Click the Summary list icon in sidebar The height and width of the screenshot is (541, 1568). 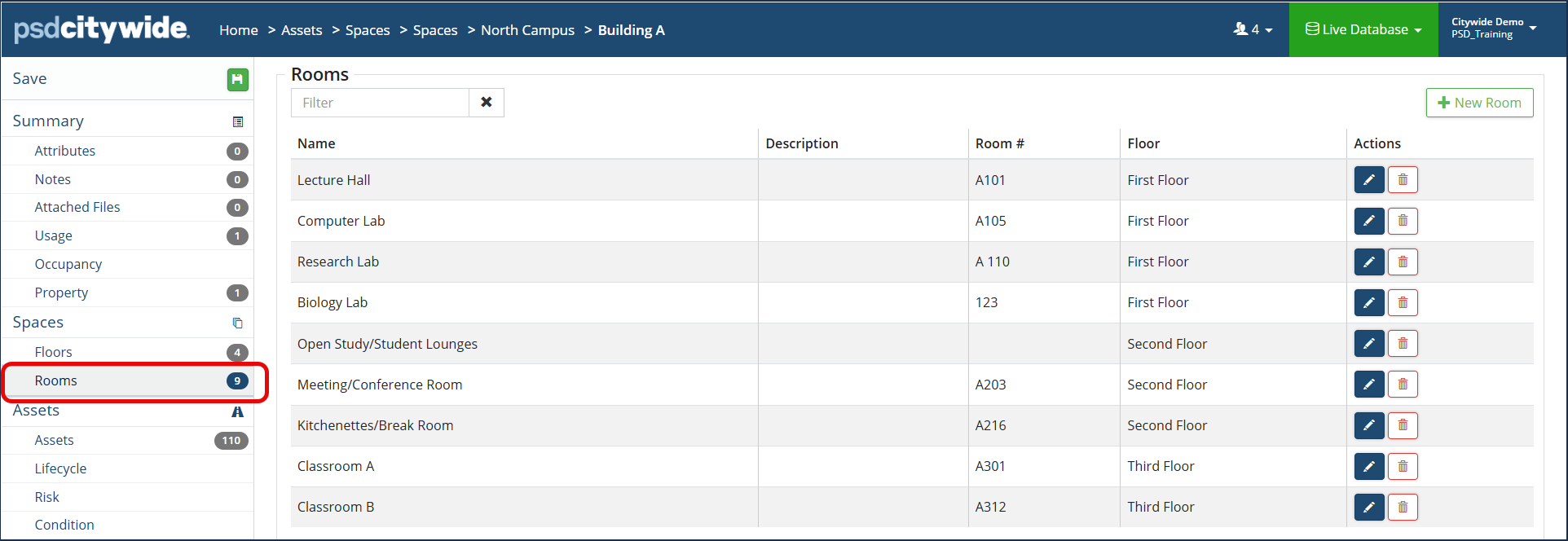[x=238, y=122]
